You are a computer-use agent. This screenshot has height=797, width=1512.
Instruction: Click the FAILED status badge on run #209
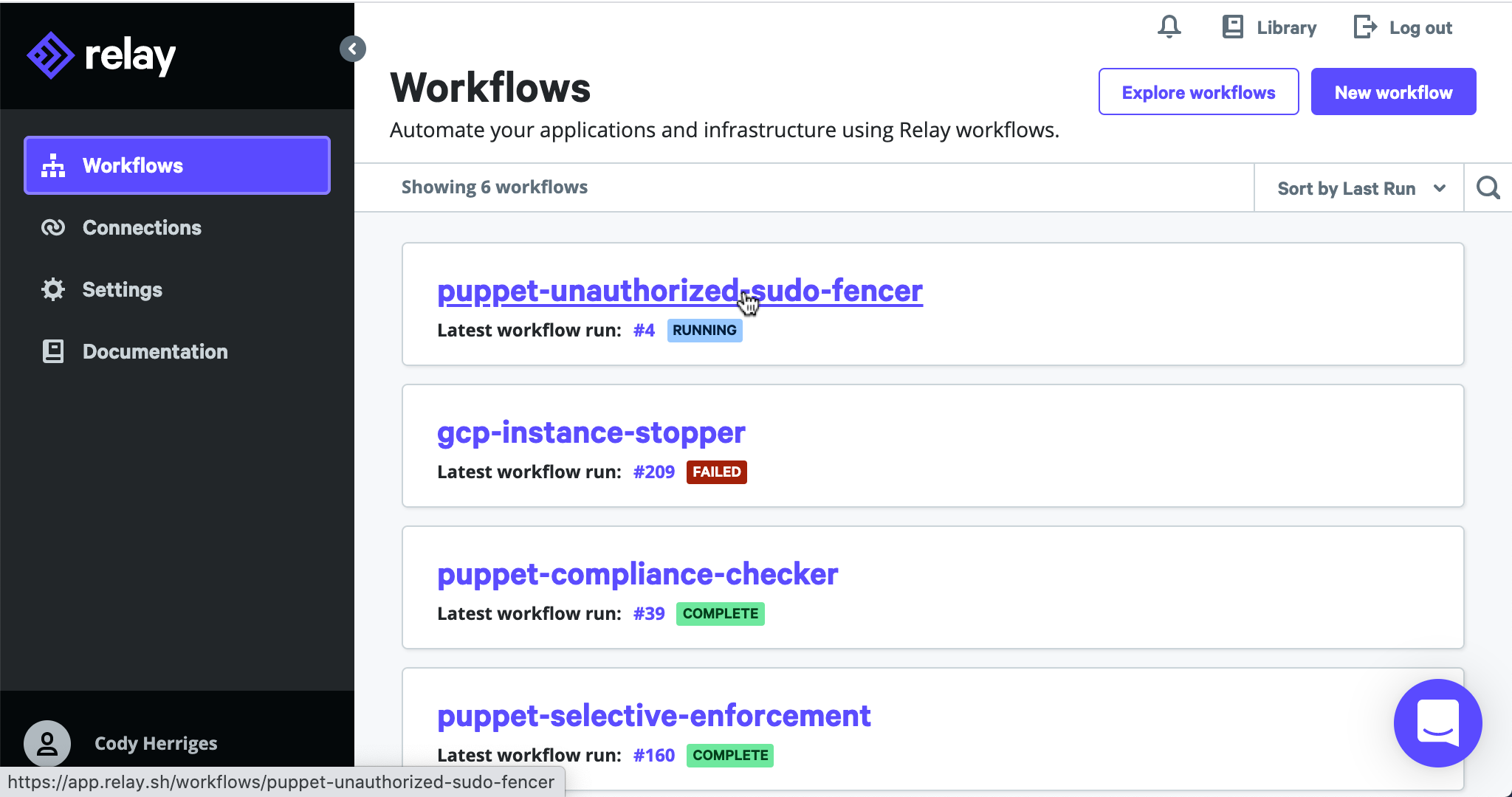pos(717,471)
